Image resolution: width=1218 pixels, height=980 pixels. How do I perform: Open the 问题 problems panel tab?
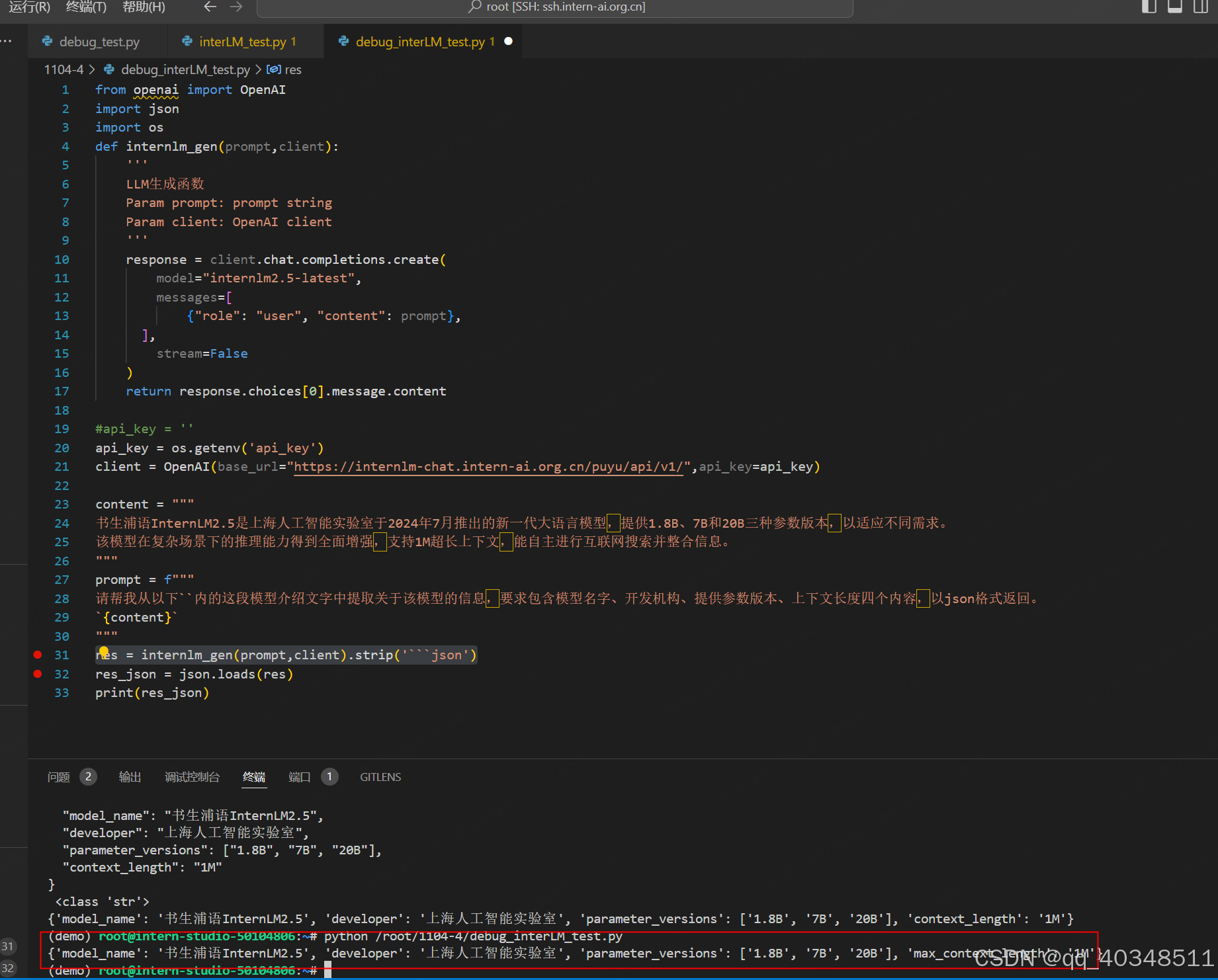coord(59,777)
